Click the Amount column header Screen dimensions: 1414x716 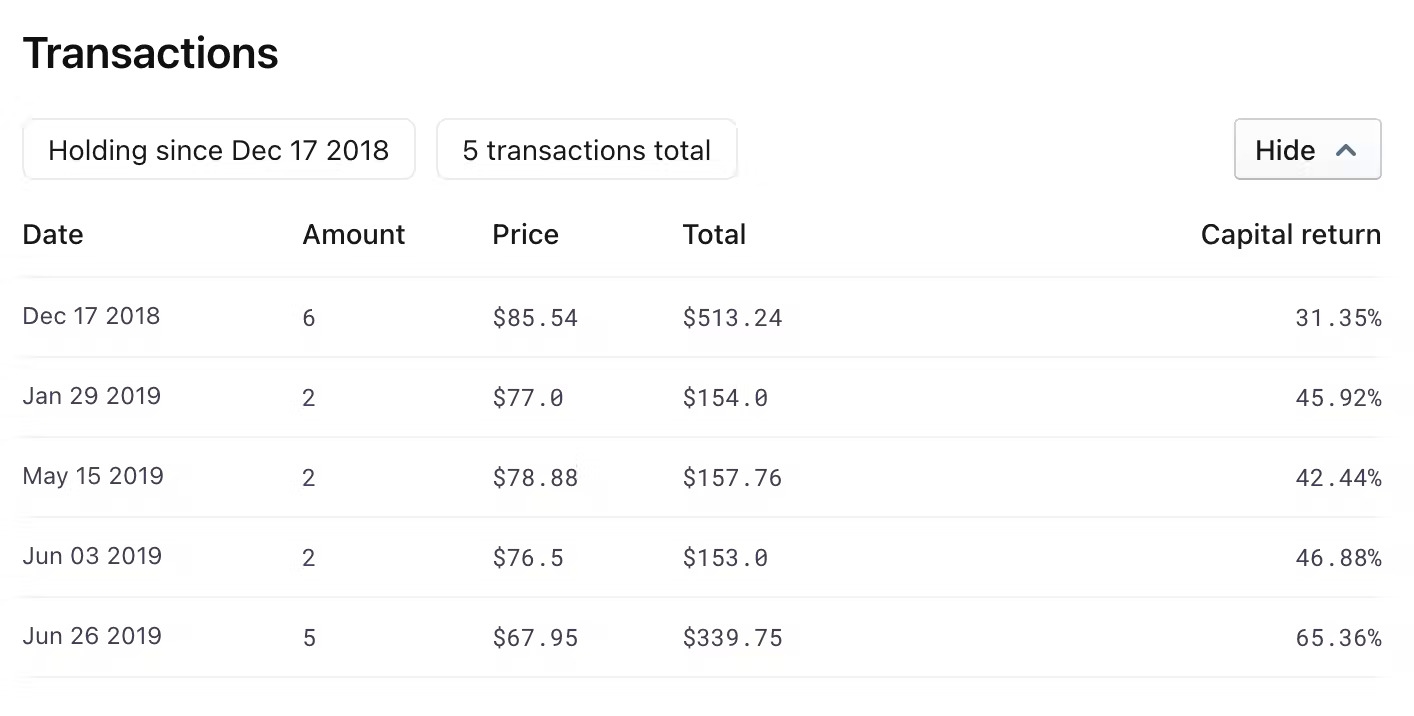[354, 235]
